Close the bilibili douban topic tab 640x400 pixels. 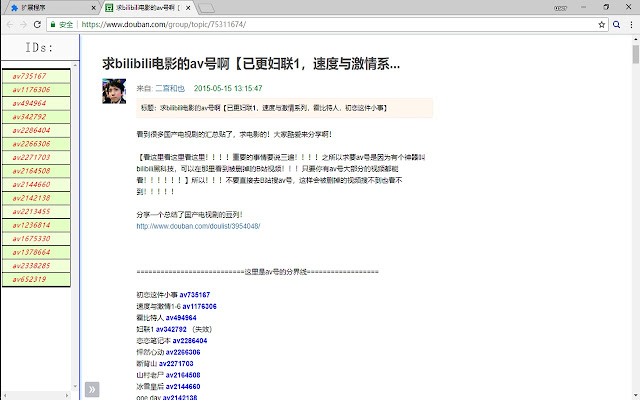[x=188, y=8]
